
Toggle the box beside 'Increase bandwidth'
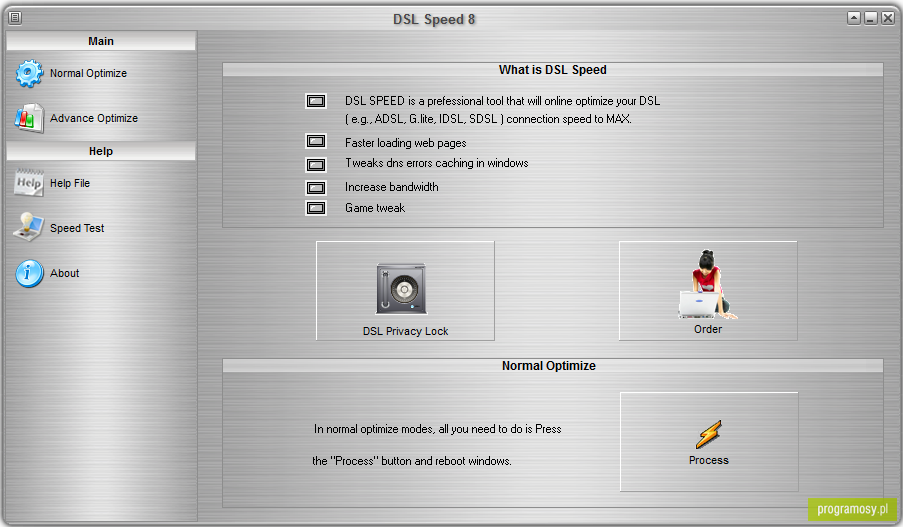[x=316, y=188]
